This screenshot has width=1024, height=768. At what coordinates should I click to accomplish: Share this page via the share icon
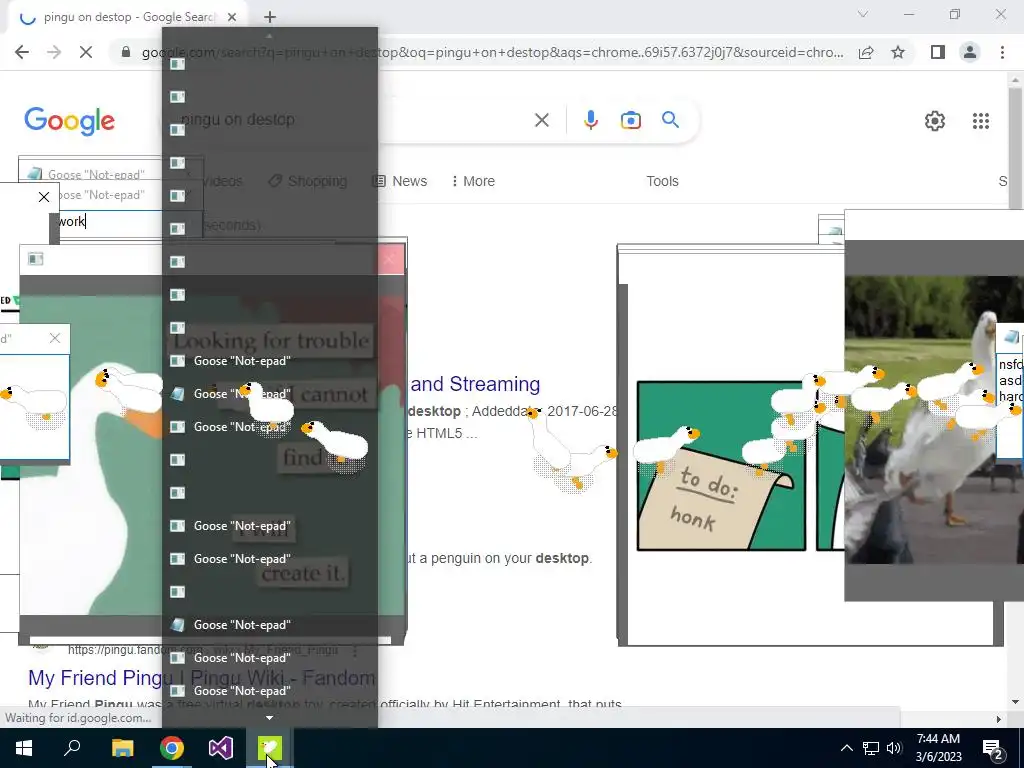866,52
